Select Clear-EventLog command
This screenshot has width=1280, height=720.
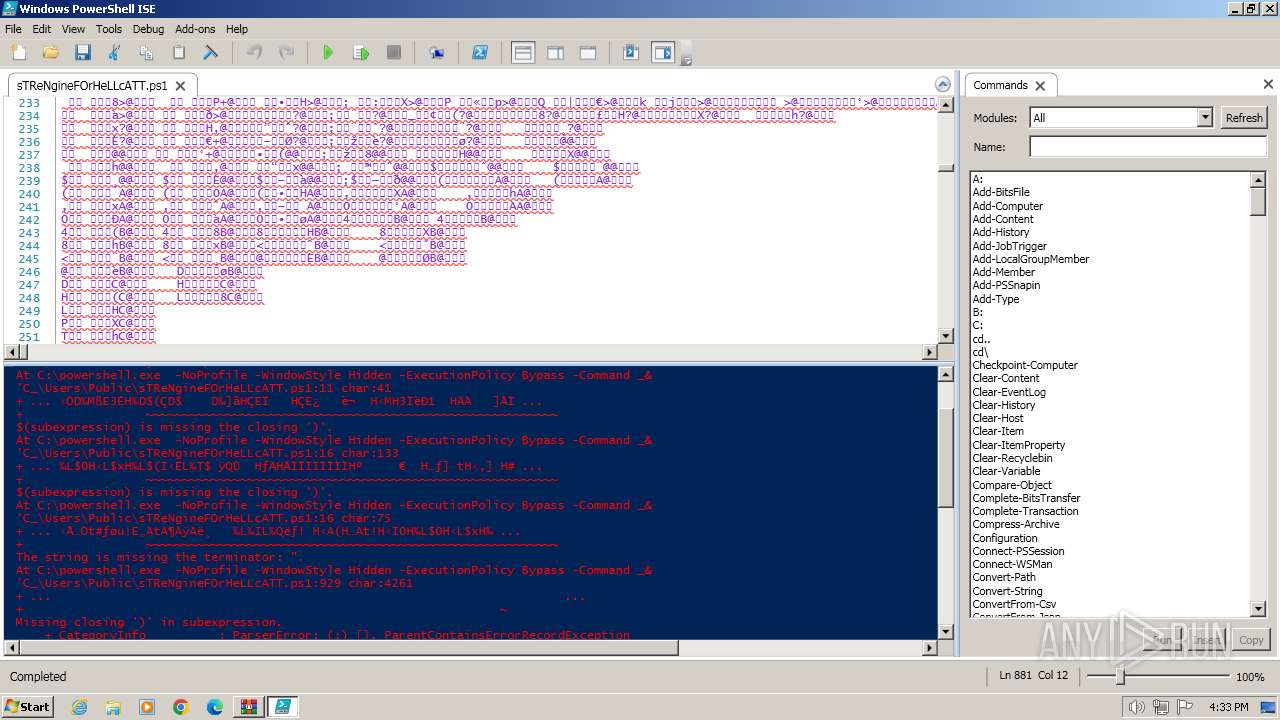point(1009,392)
